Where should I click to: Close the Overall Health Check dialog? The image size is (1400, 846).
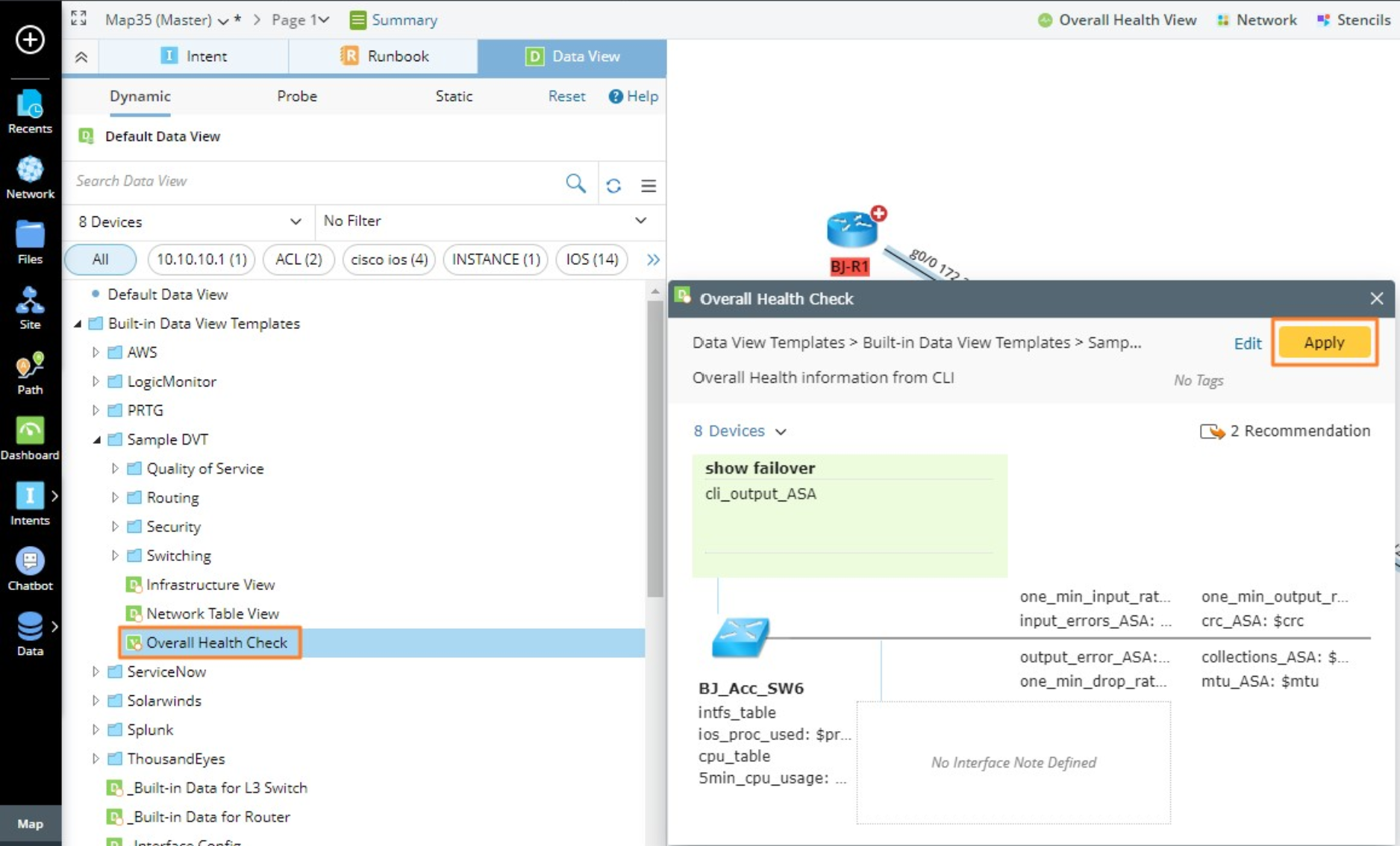[1377, 298]
